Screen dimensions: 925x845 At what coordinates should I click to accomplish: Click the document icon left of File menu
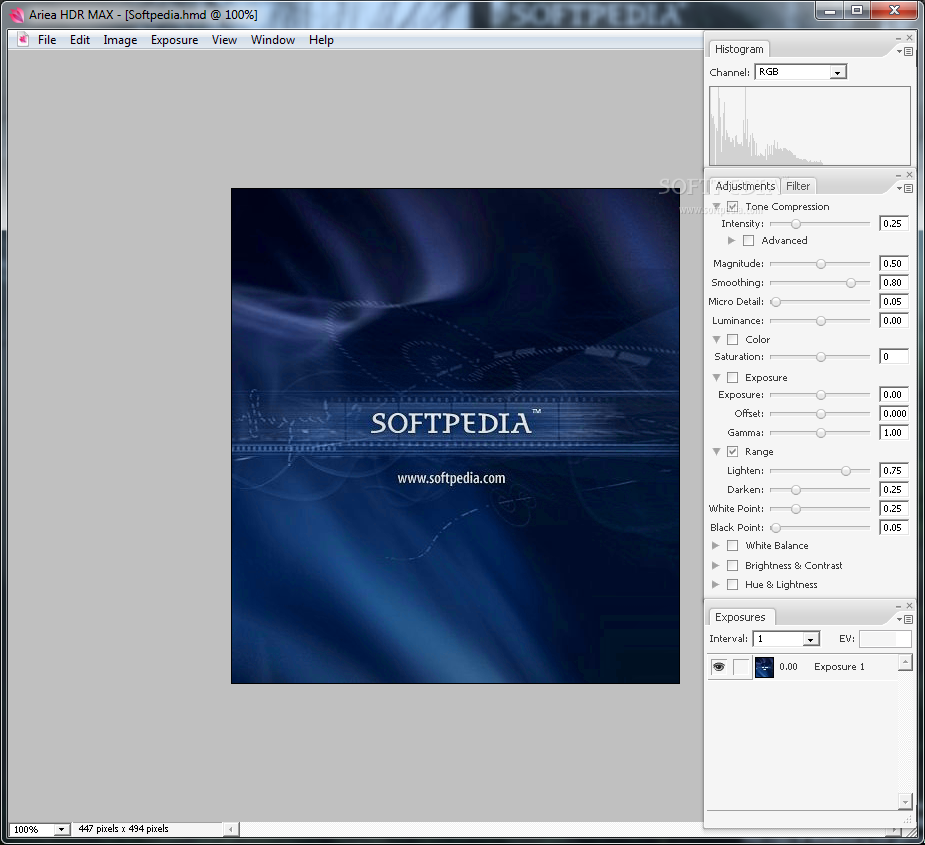point(23,40)
